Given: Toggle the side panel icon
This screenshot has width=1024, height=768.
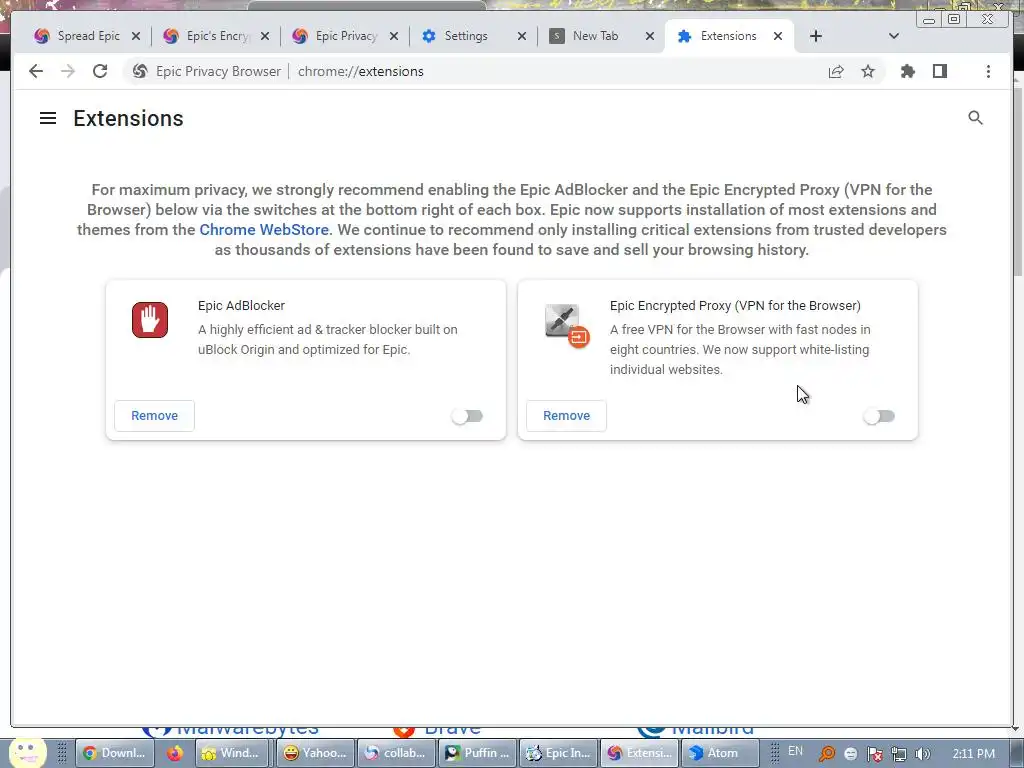Looking at the screenshot, I should (940, 71).
